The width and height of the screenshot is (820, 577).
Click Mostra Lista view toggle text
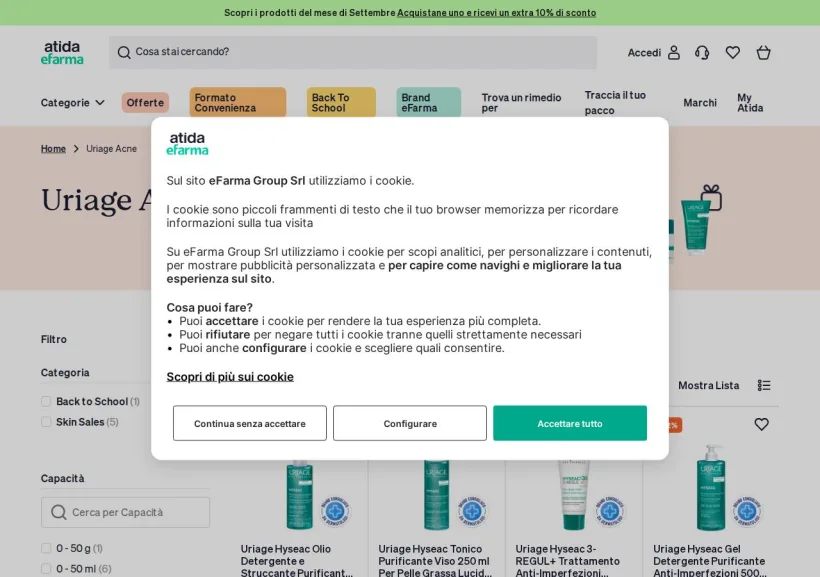pyautogui.click(x=709, y=386)
